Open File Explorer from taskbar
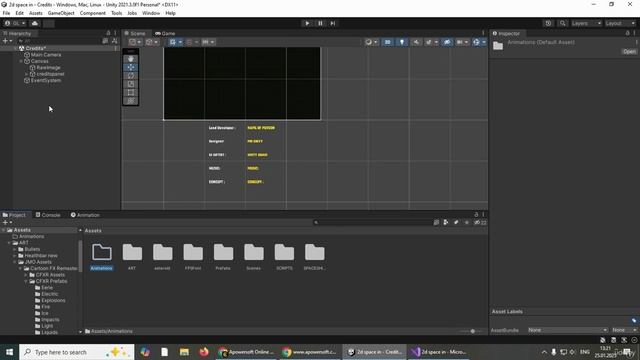The image size is (640, 360). [x=184, y=352]
